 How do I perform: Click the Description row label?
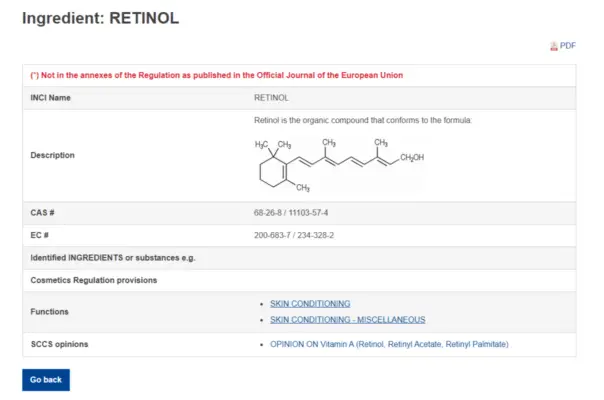53,155
